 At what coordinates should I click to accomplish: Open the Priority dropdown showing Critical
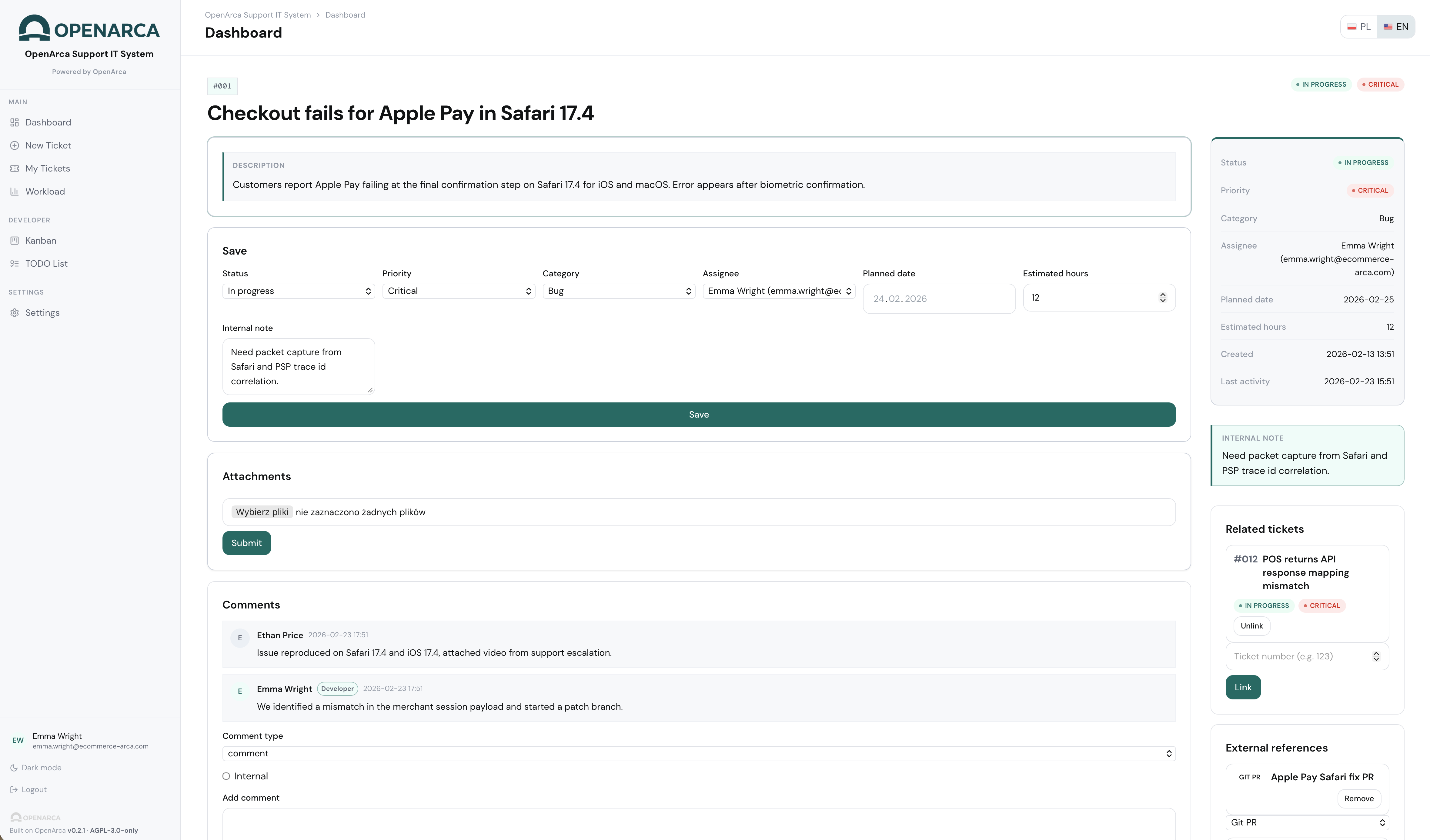[x=459, y=291]
